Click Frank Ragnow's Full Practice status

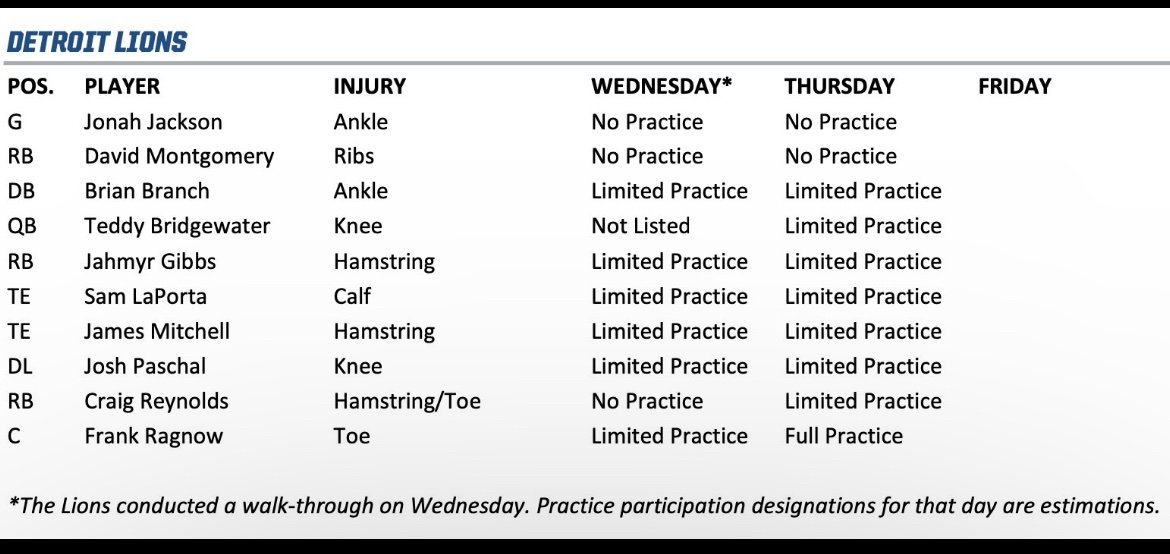843,436
